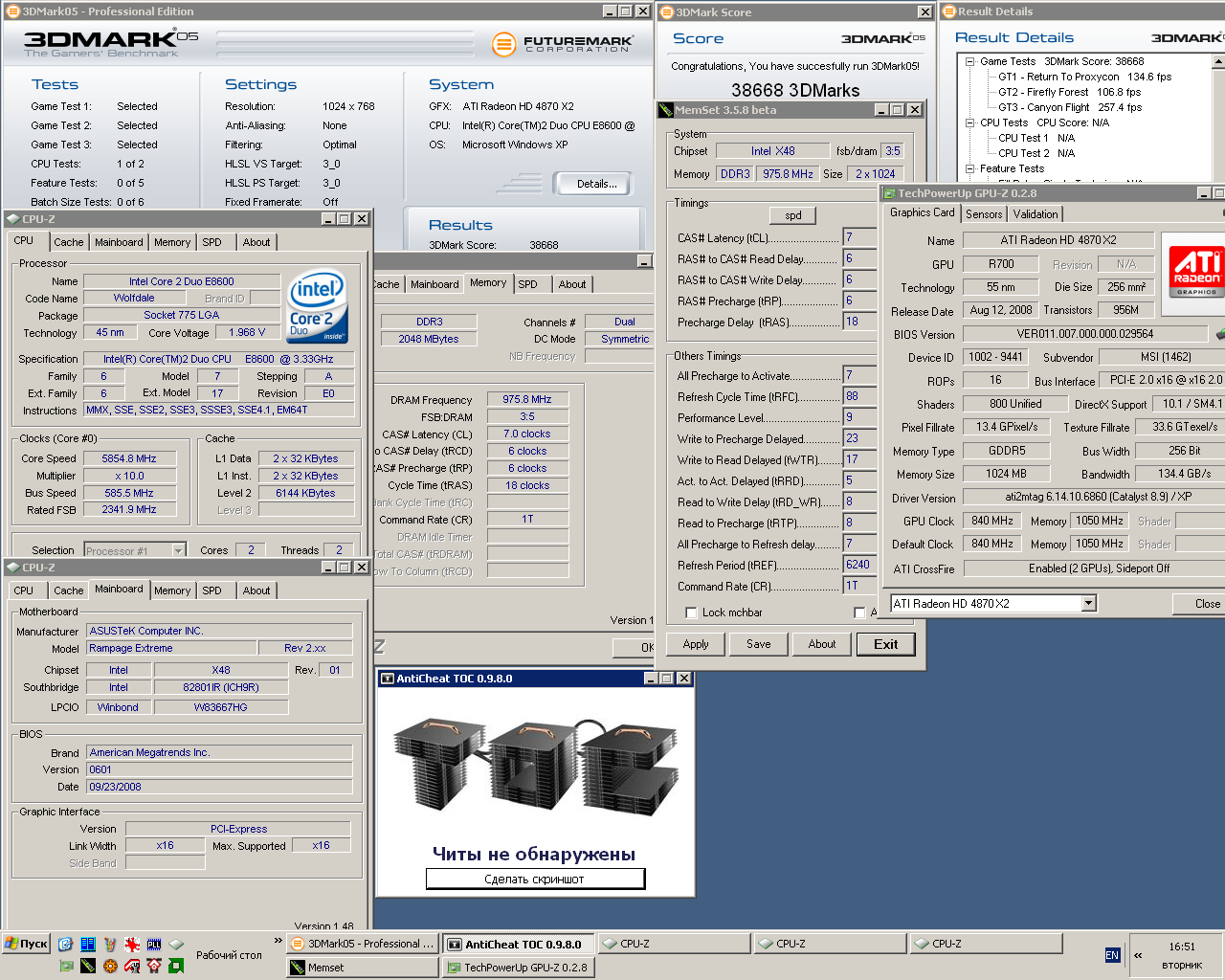This screenshot has height=980, width=1225.
Task: Click the green square quick launch icon
Action: [176, 966]
